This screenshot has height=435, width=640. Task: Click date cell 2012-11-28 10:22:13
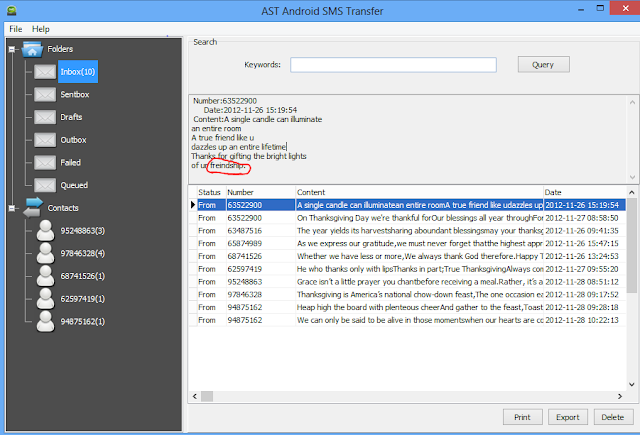tap(582, 320)
